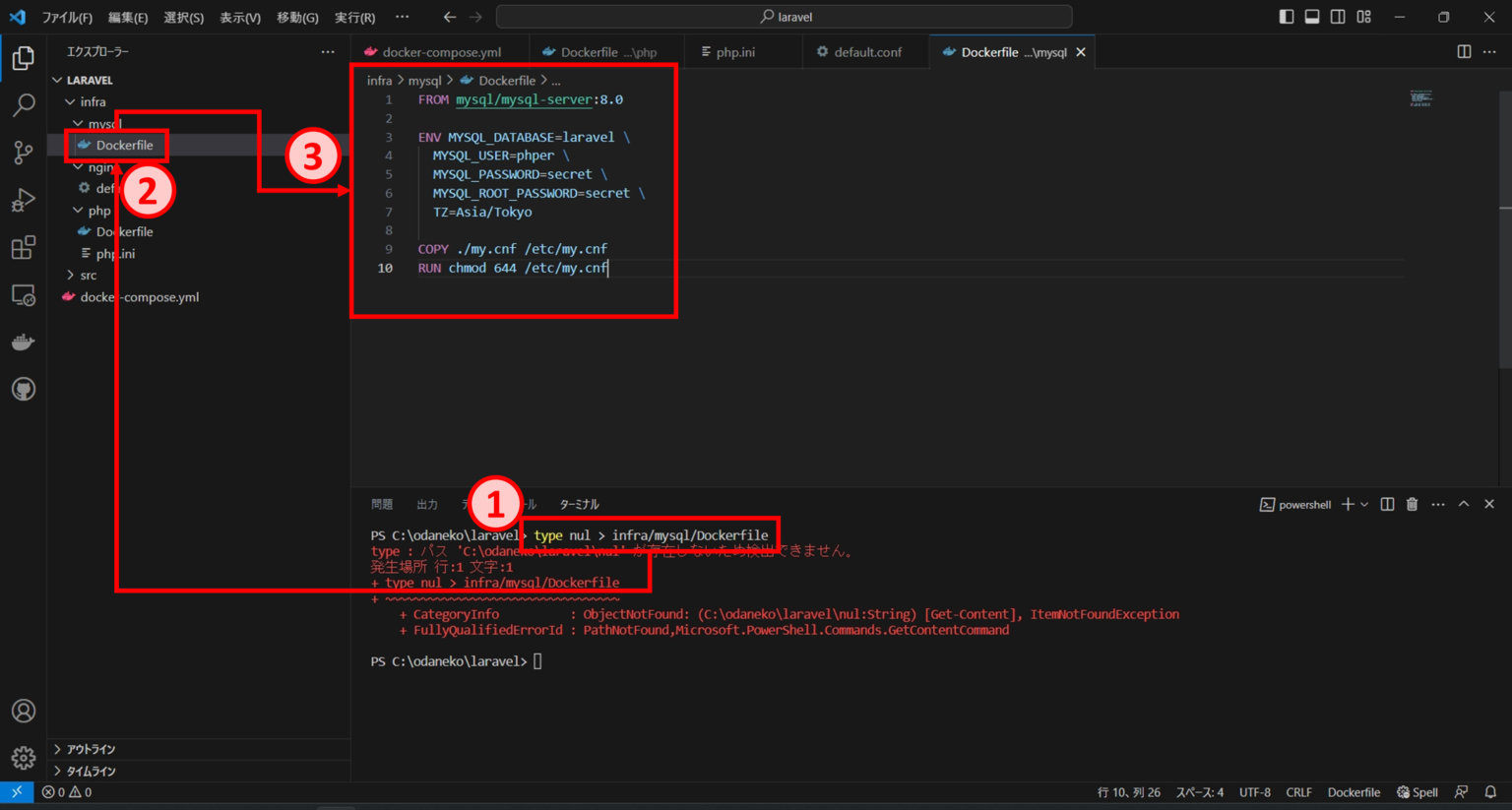The width and height of the screenshot is (1512, 810).
Task: Toggle split editor layout icon top right
Action: tap(1464, 51)
